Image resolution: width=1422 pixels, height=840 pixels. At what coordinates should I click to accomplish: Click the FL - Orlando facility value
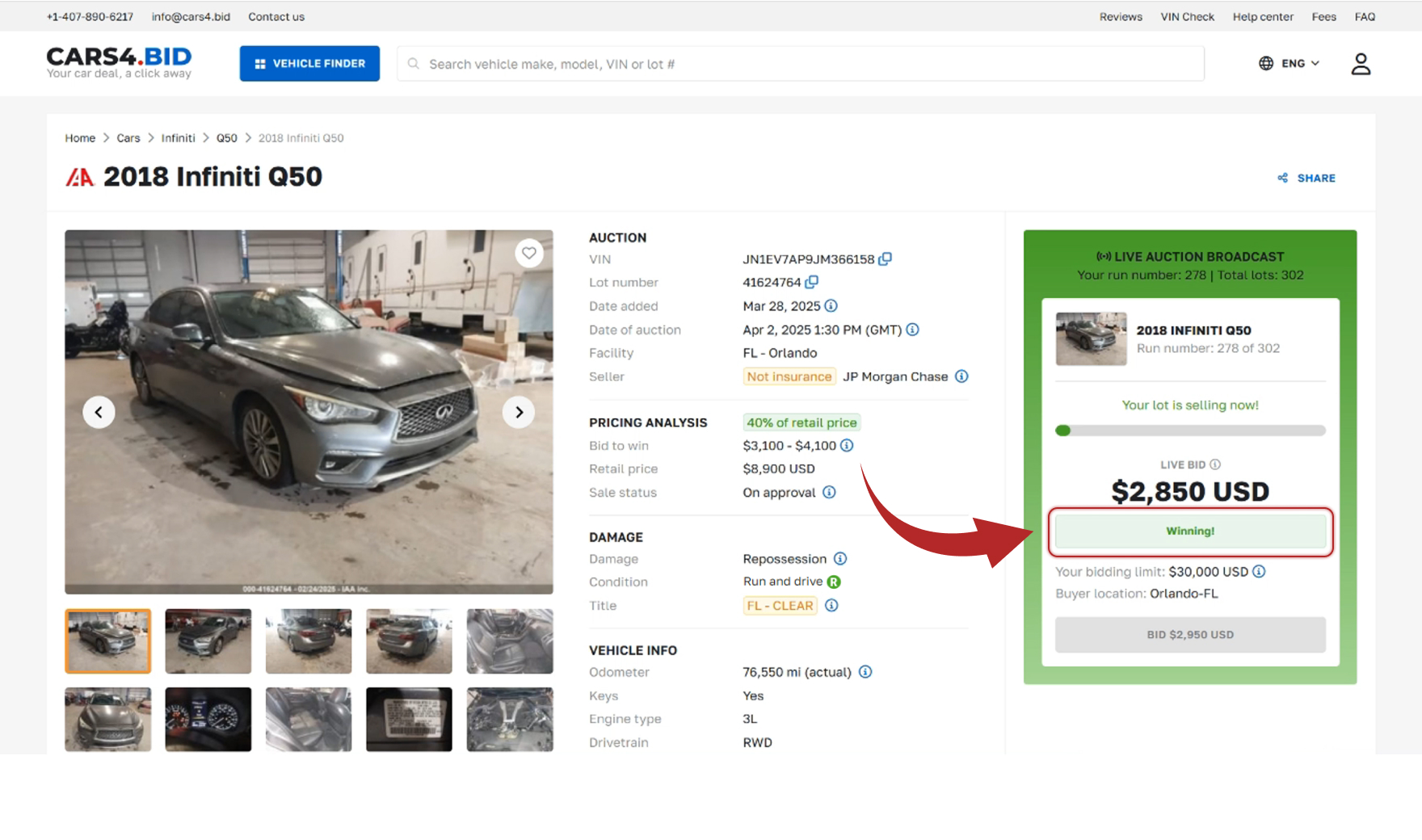(x=780, y=353)
